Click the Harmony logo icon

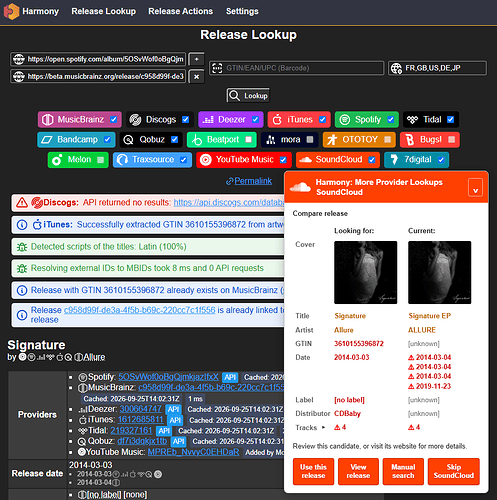click(11, 11)
